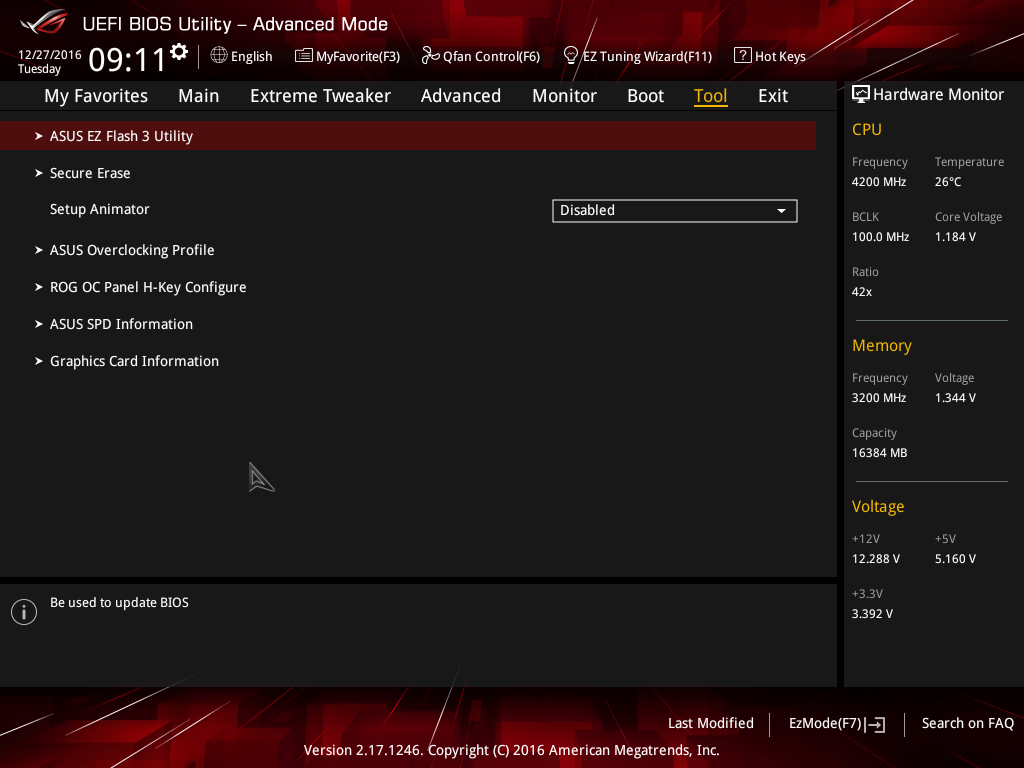Open MyFavorite(F3) list icon
The height and width of the screenshot is (768, 1024).
303,56
